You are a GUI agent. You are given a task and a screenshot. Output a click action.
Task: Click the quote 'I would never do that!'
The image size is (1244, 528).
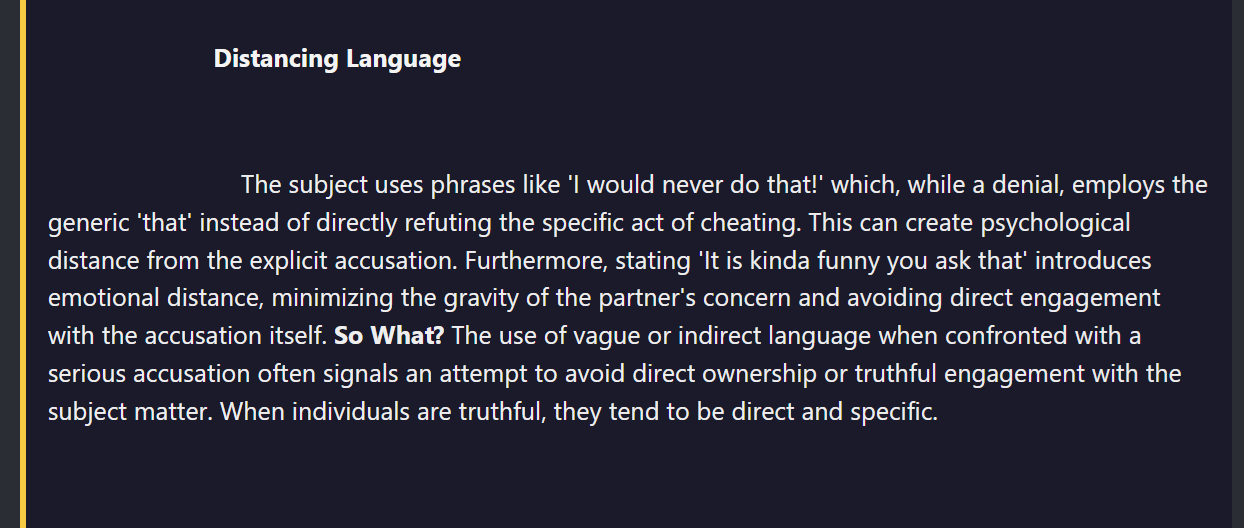click(x=695, y=185)
